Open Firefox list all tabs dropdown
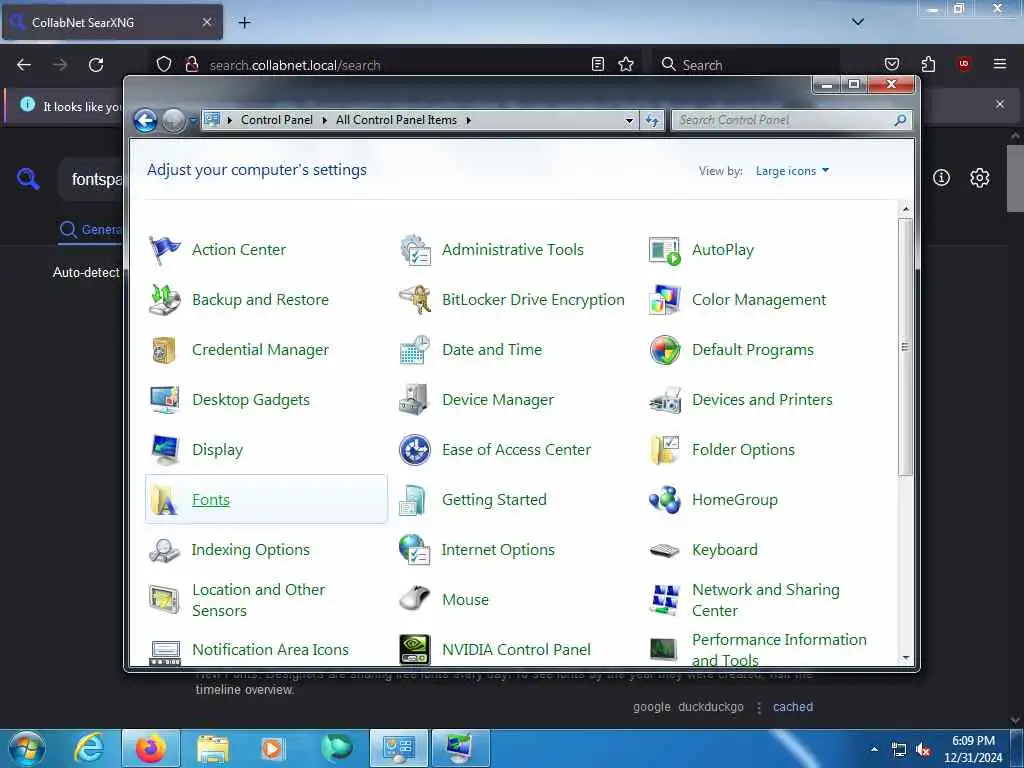1024x768 pixels. coord(857,22)
